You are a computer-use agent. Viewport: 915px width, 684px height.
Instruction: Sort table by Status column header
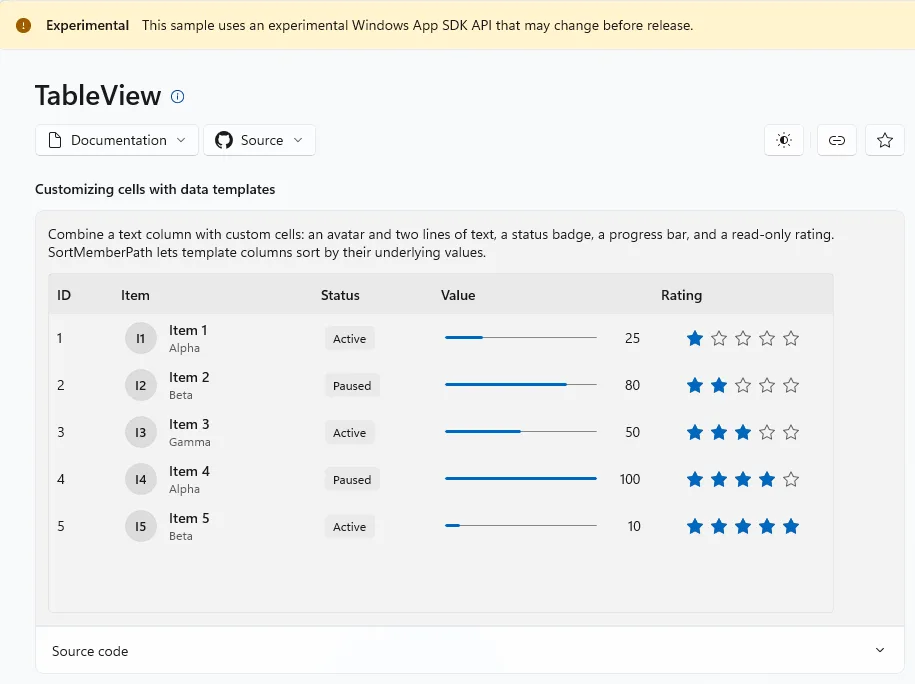click(340, 295)
